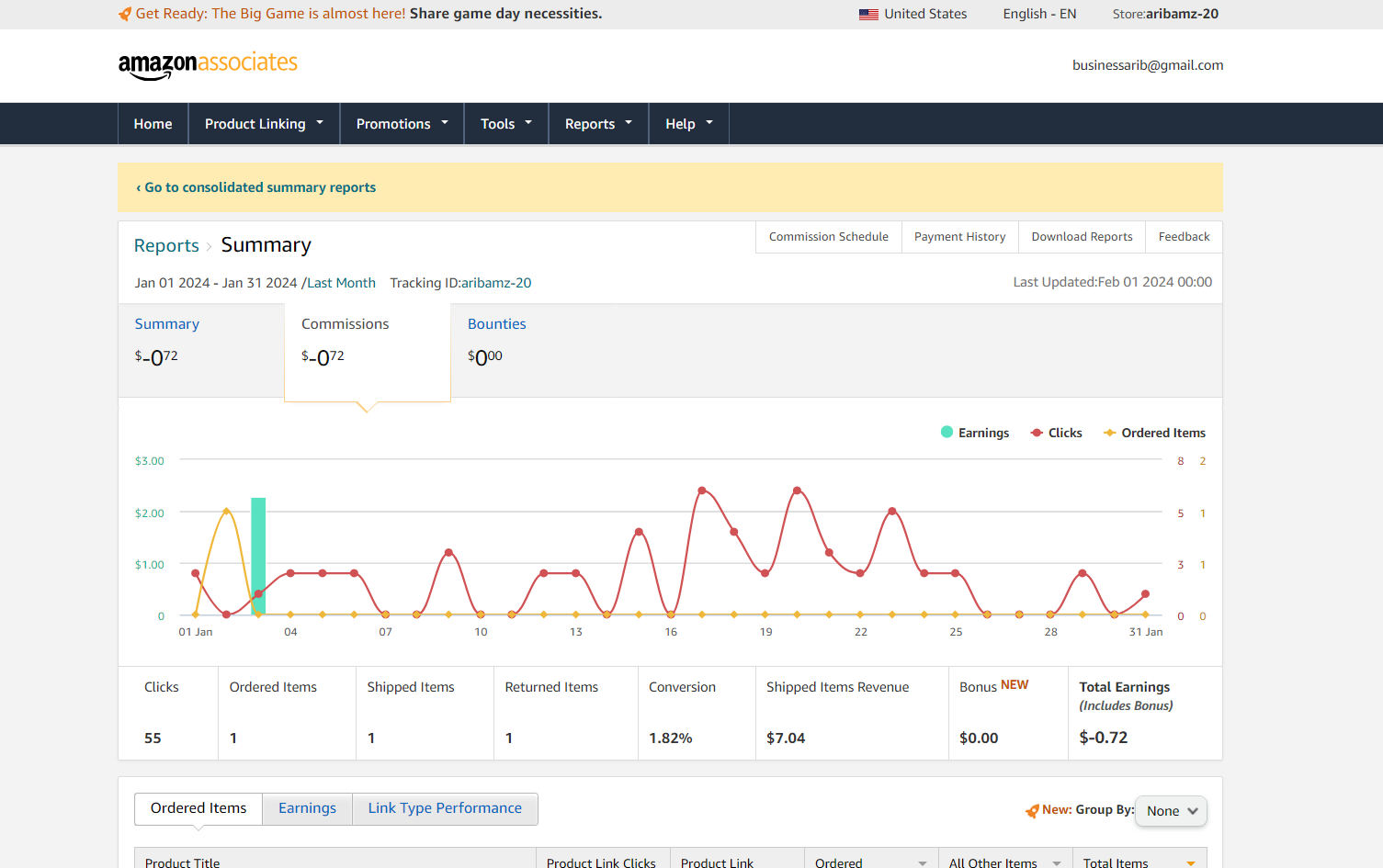Screen dimensions: 1383x868
Task: Click the Clicks value 55
Action: point(153,738)
